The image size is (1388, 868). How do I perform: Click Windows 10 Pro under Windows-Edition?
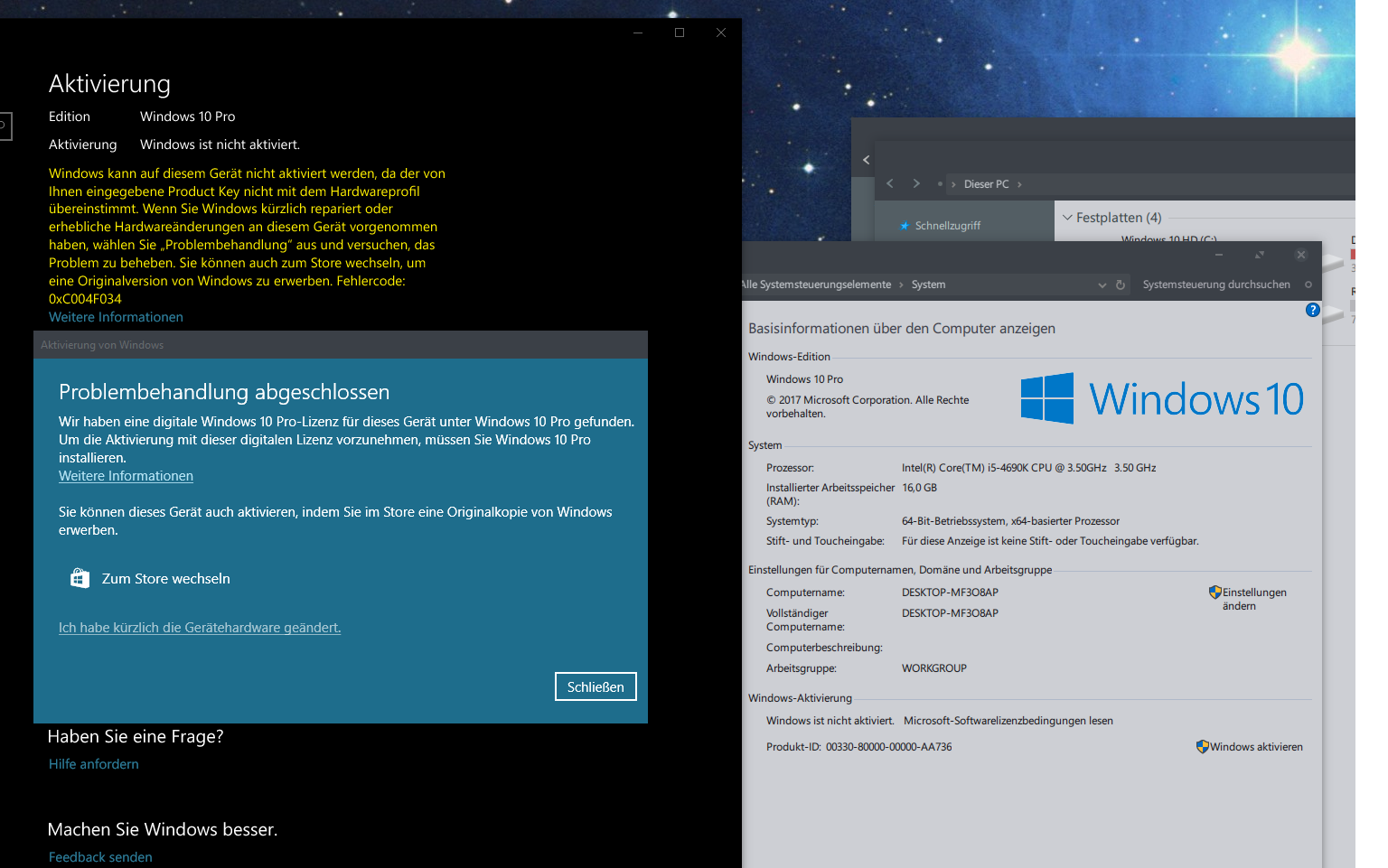804,379
